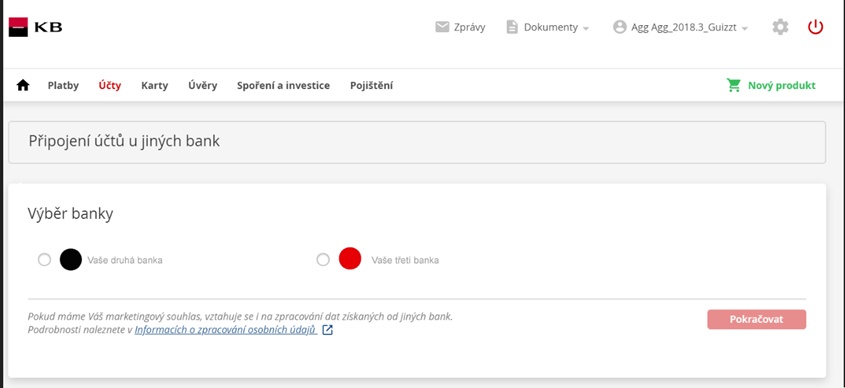Viewport: 845px width, 388px height.
Task: Go to home via house icon
Action: tap(23, 85)
